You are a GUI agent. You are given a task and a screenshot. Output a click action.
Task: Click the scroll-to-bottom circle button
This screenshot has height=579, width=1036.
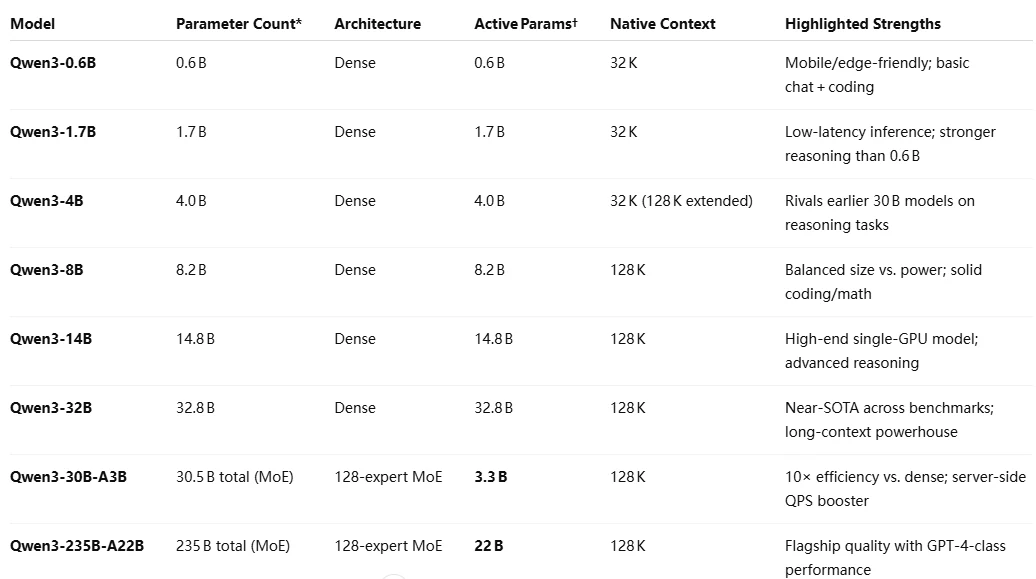click(394, 577)
